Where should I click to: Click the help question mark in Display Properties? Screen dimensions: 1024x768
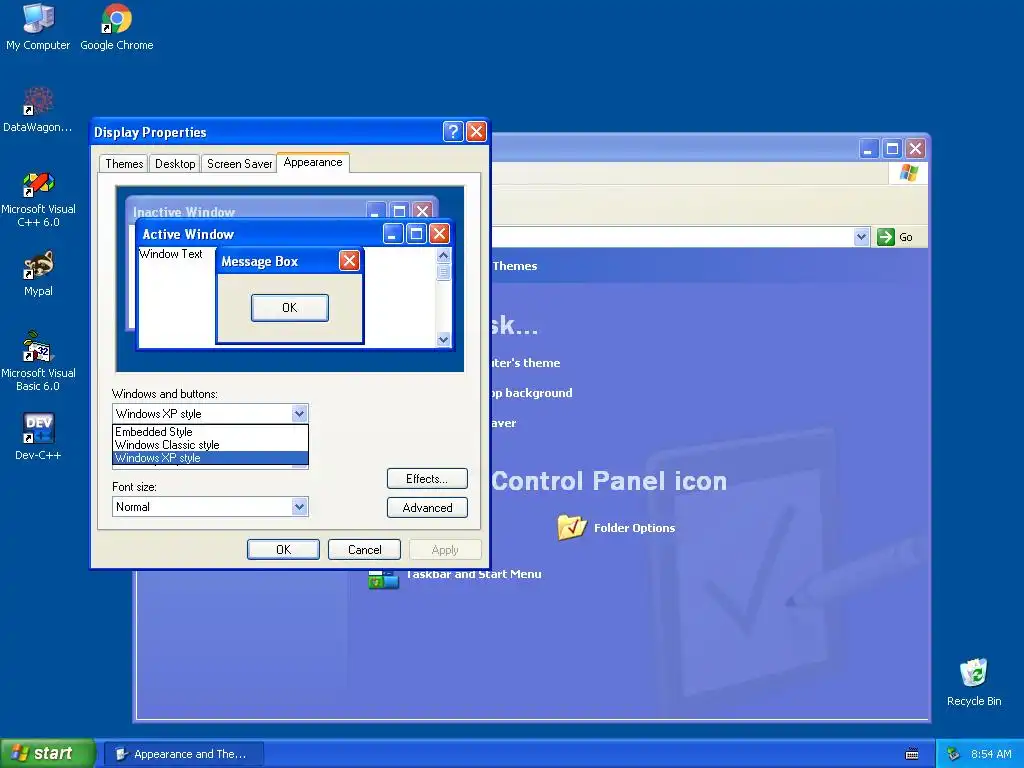(453, 132)
